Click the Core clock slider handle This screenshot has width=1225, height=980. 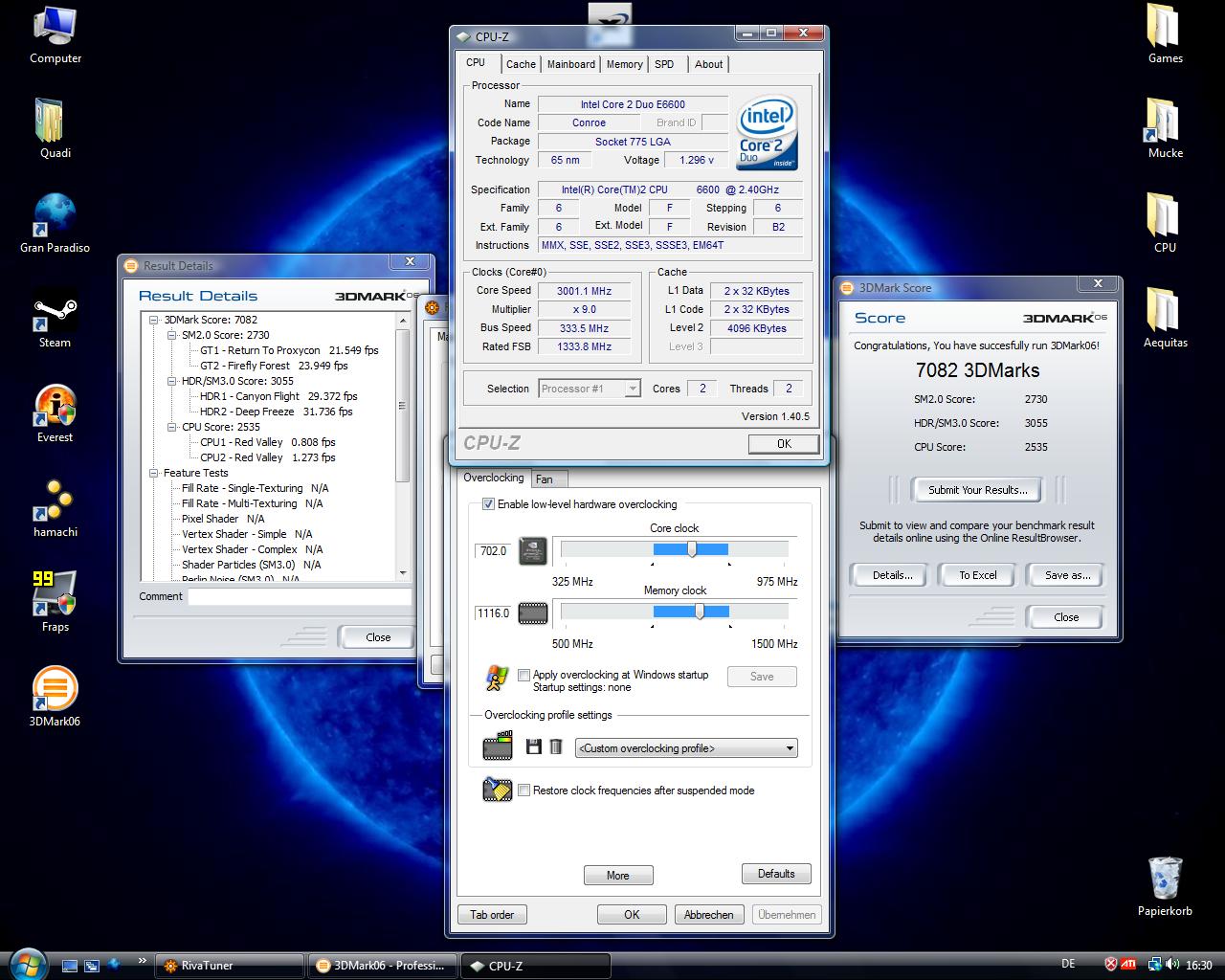pos(692,549)
